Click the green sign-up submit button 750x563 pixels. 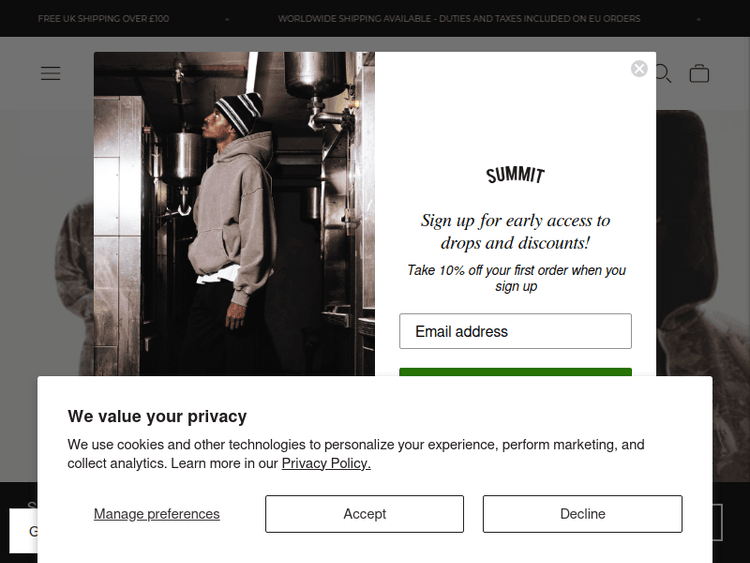[x=515, y=373]
